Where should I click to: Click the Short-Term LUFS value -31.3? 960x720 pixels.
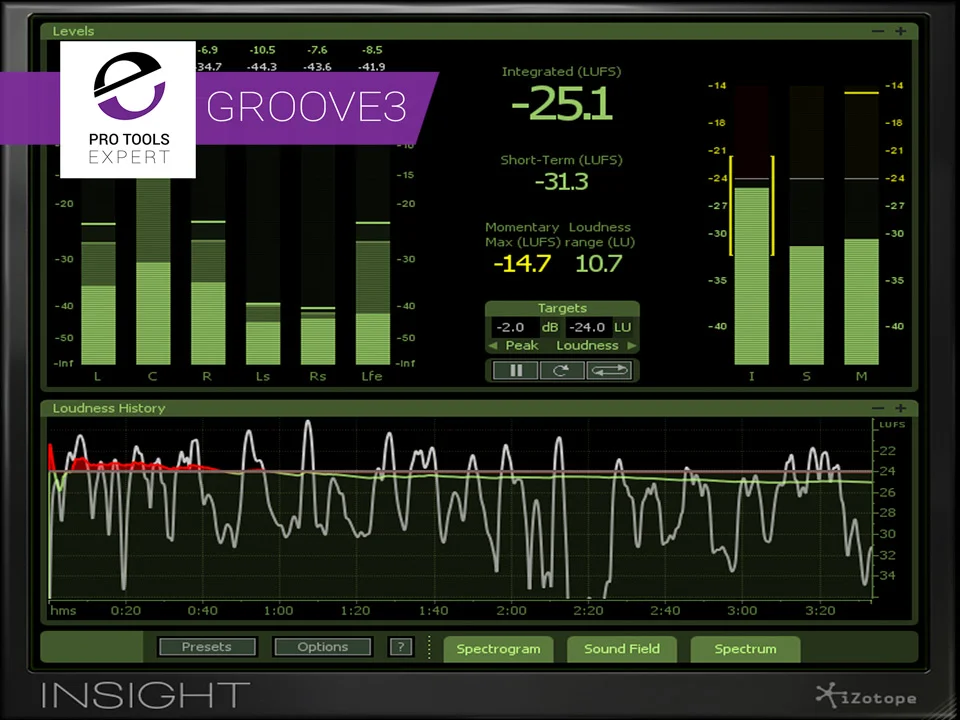[561, 181]
